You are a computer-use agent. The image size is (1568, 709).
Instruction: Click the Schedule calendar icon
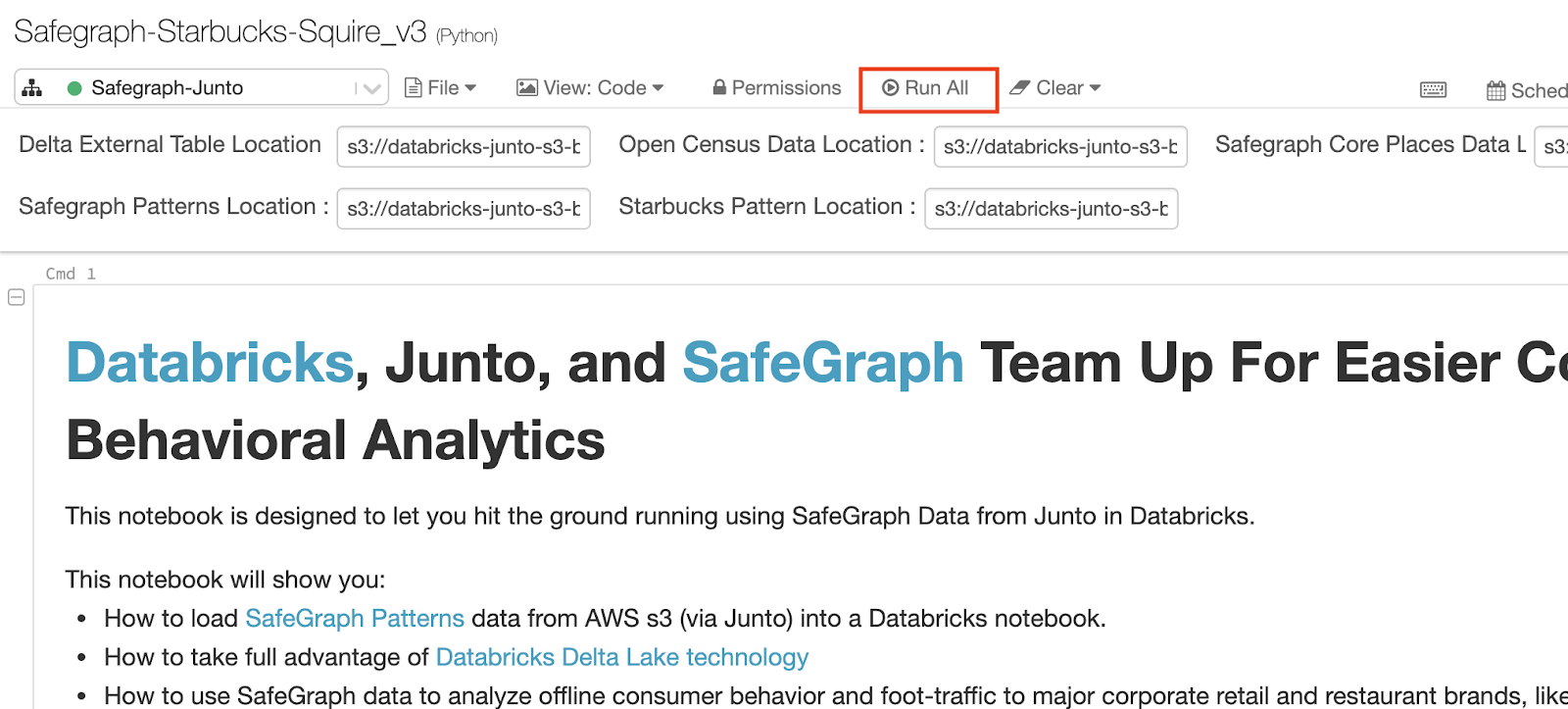(x=1495, y=90)
